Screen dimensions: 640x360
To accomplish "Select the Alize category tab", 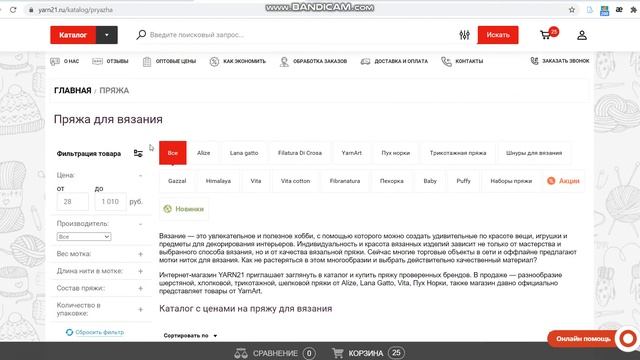I will (204, 153).
